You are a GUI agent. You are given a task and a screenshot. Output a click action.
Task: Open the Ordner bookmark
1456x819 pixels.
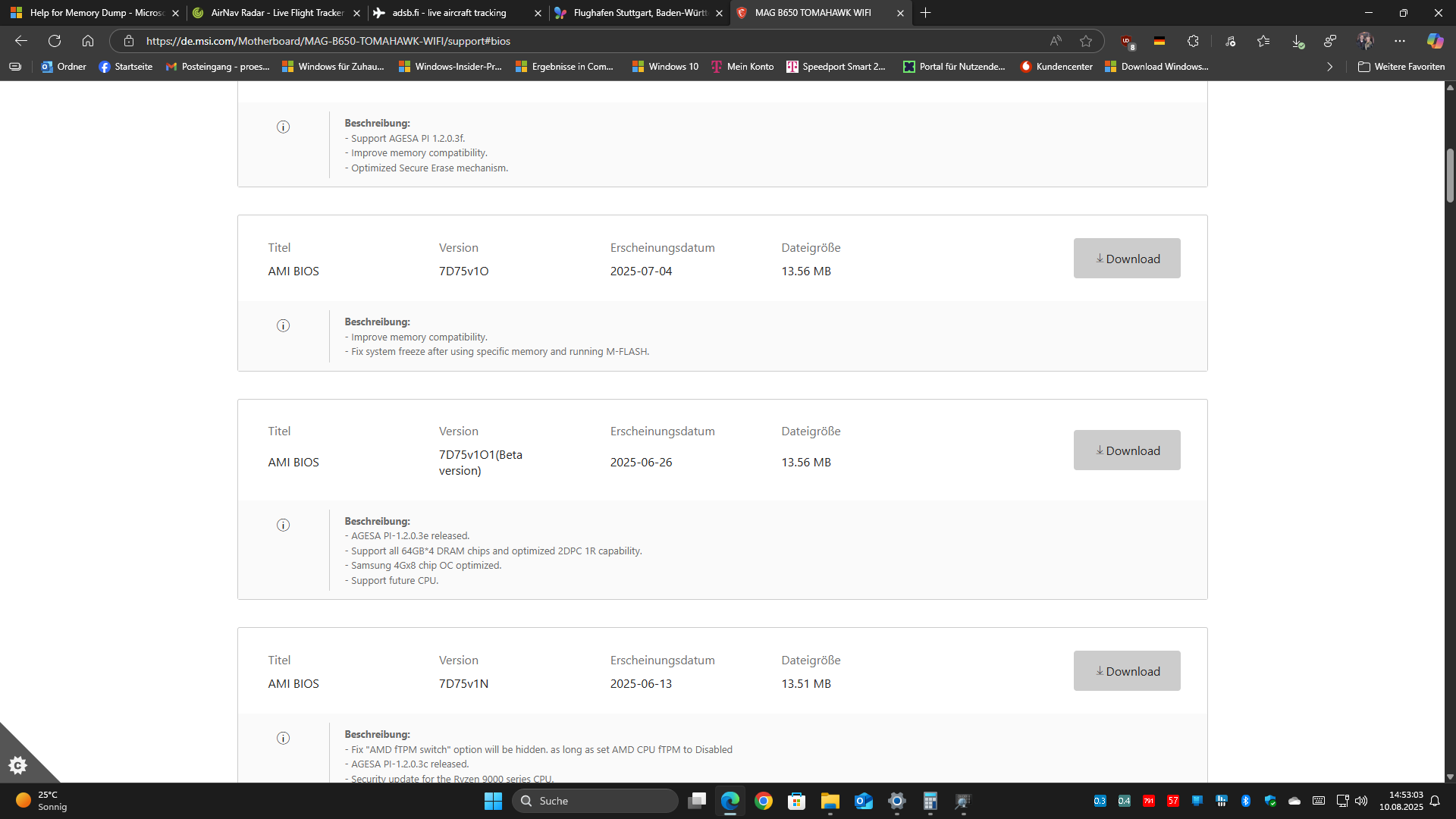pos(64,67)
